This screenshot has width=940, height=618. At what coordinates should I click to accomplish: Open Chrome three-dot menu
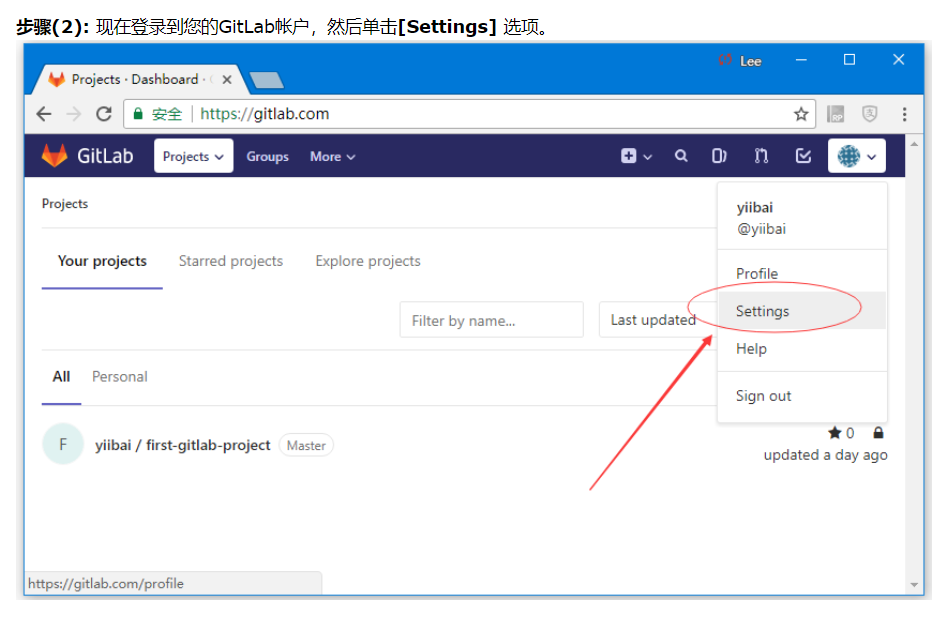(x=904, y=114)
